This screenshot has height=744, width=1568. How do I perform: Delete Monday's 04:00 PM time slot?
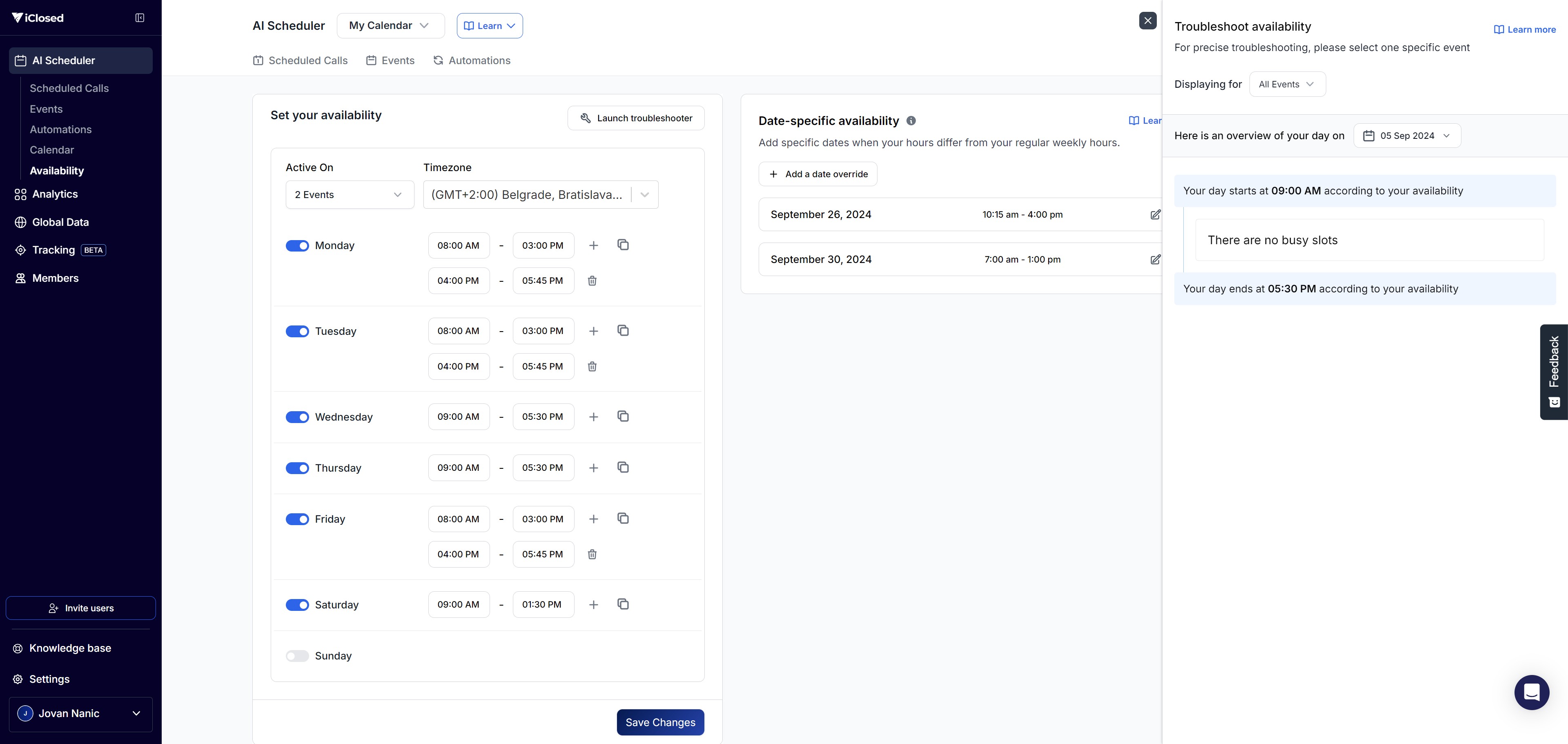coord(592,281)
